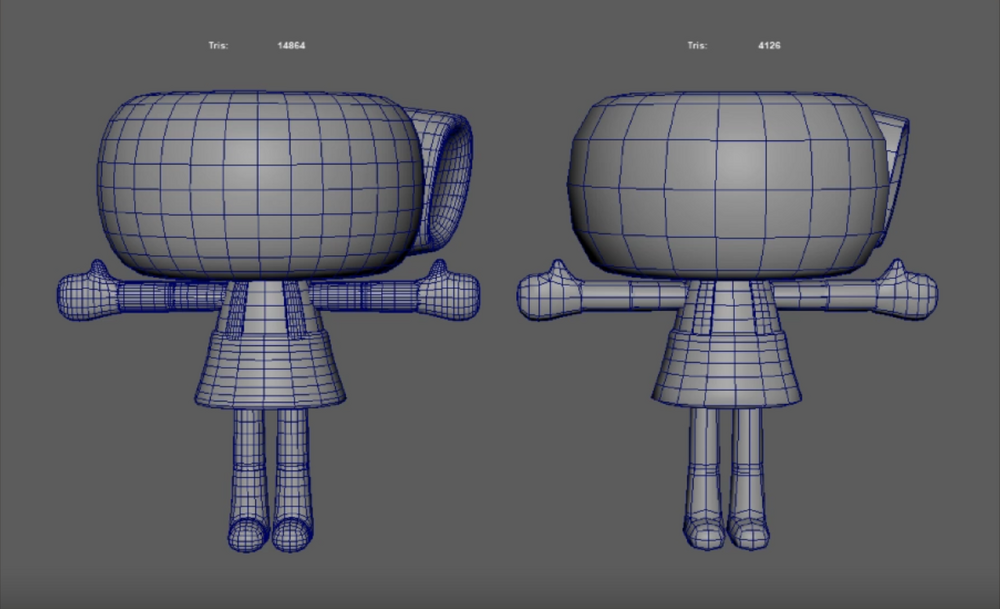Select the screen-right leg of the high-poly model
This screenshot has width=1000, height=609.
point(292,462)
